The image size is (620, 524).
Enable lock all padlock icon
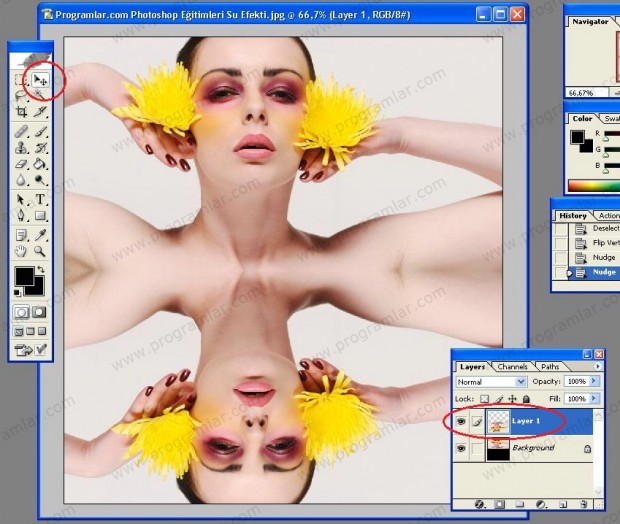pyautogui.click(x=526, y=399)
